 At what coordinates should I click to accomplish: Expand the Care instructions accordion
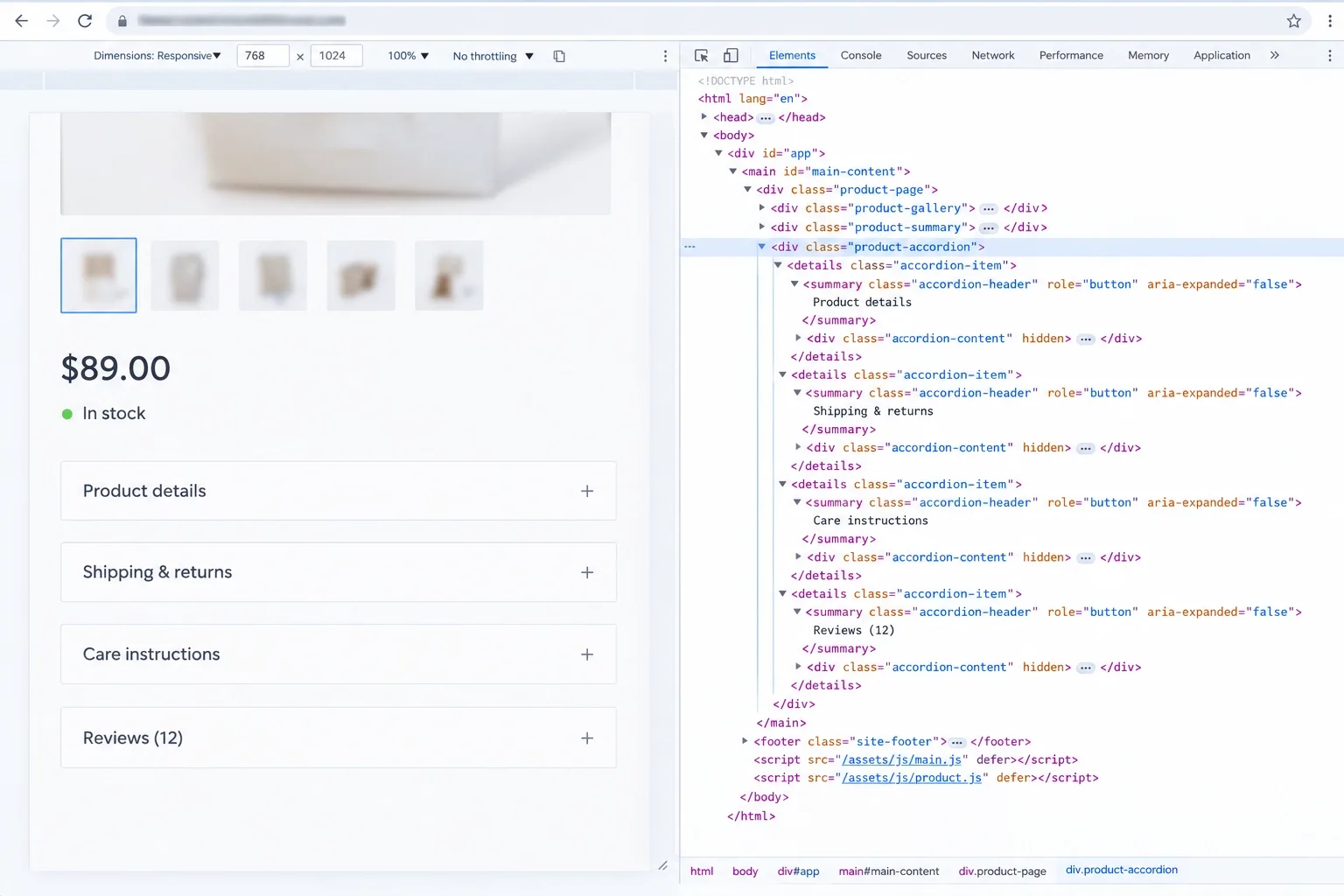pos(339,654)
